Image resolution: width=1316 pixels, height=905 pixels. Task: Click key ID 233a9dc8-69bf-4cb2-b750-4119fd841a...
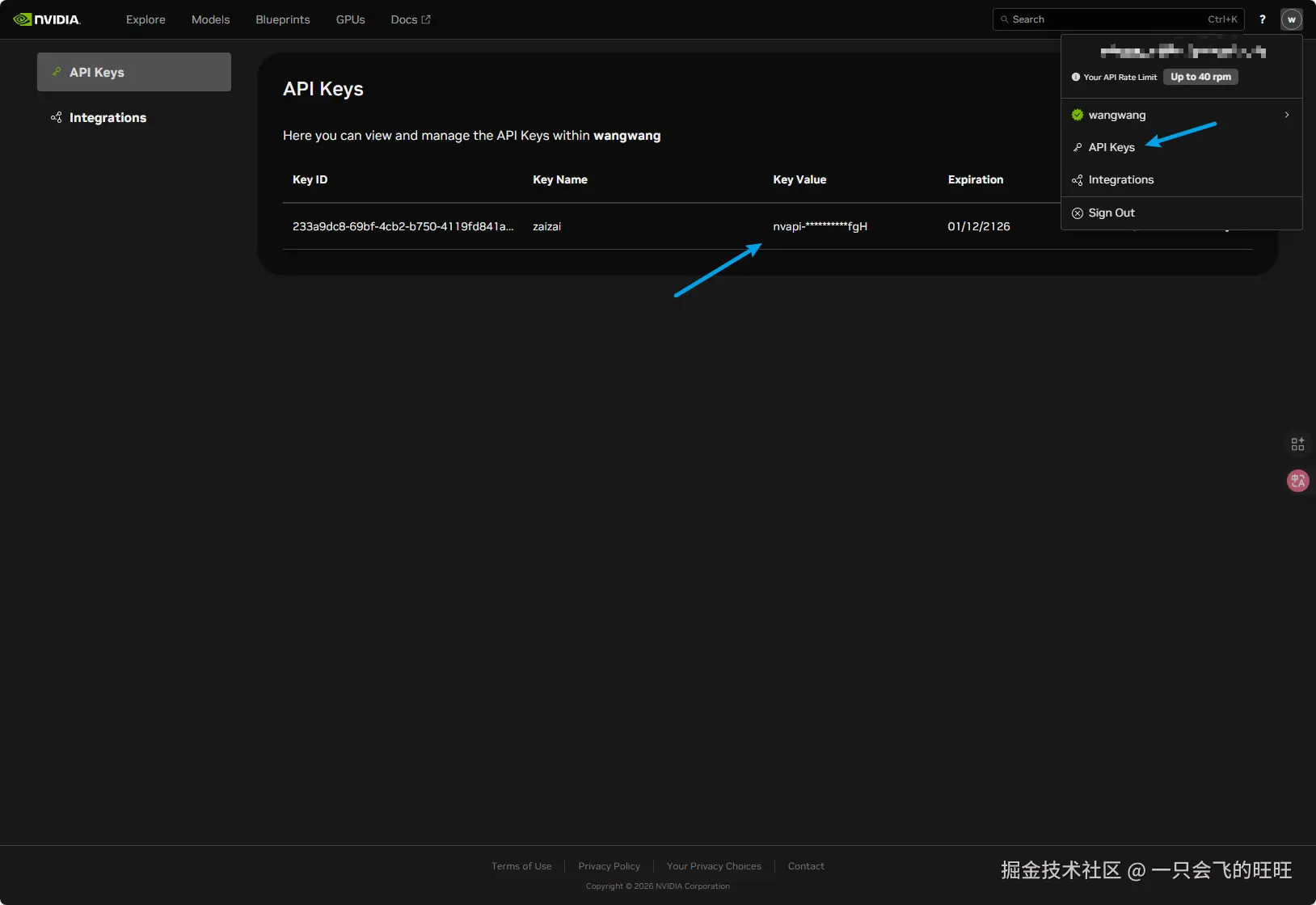click(403, 226)
